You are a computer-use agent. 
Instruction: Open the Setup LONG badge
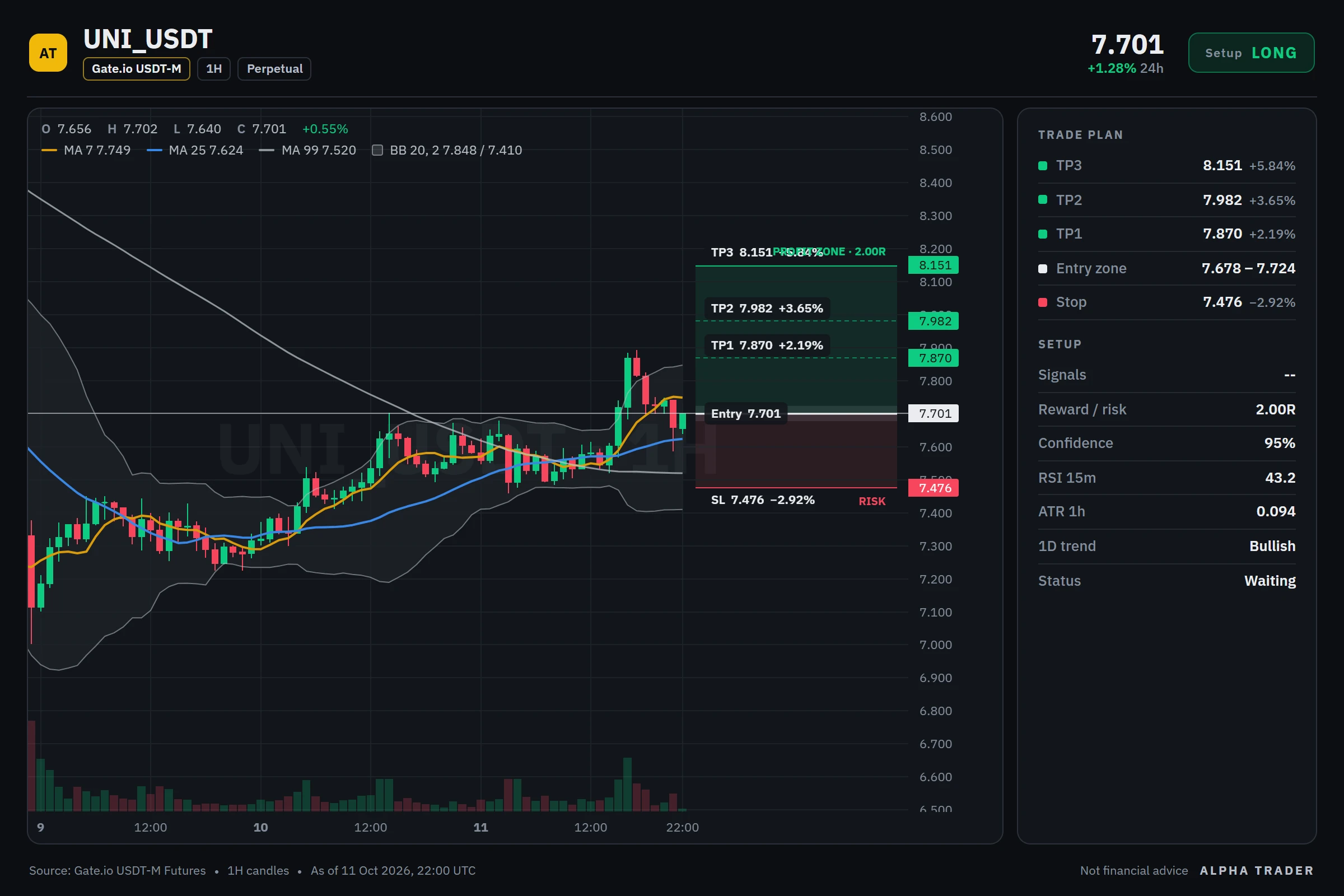[1251, 53]
